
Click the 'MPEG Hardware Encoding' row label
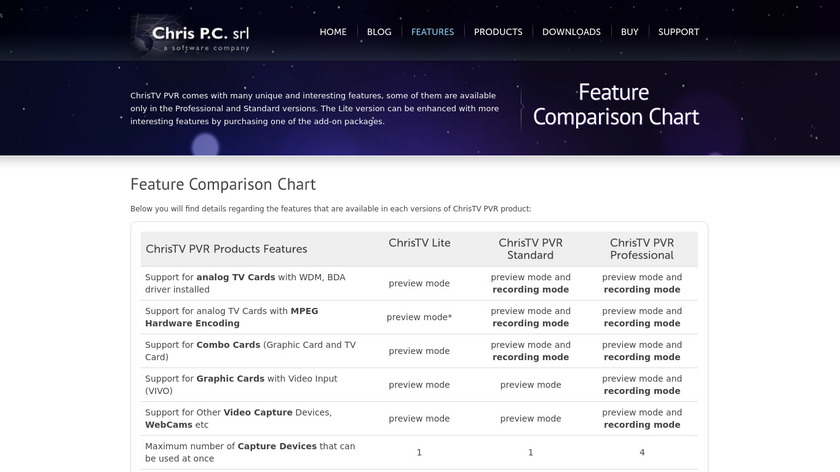(x=231, y=317)
